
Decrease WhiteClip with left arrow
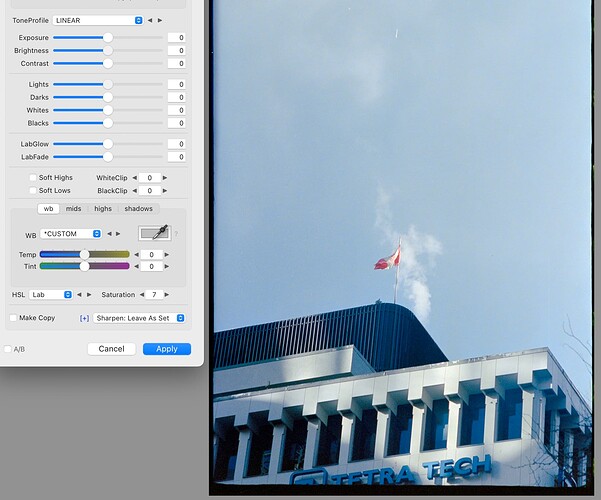[135, 178]
